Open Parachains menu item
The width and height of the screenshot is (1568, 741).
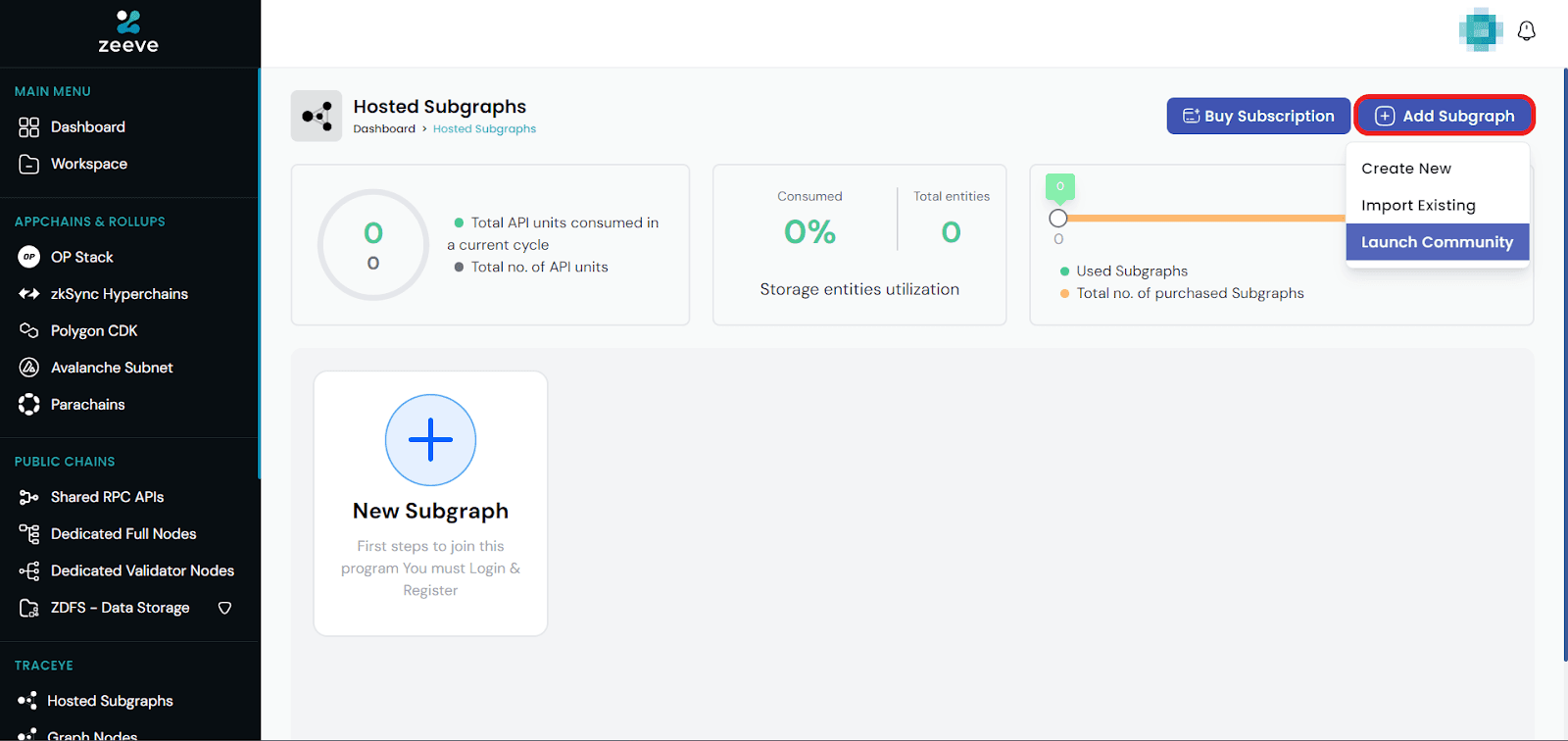tap(88, 404)
